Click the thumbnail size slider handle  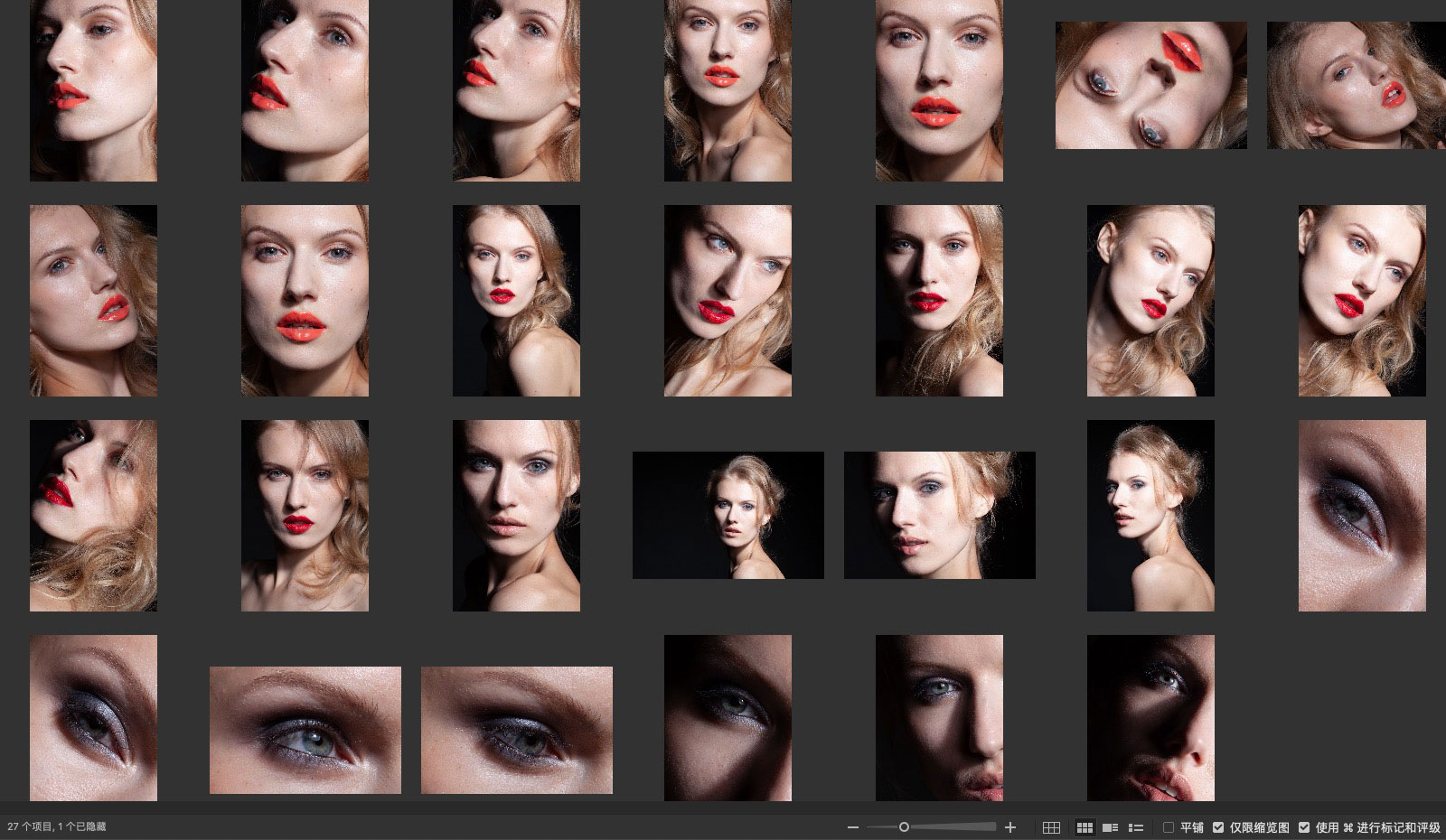tap(904, 827)
